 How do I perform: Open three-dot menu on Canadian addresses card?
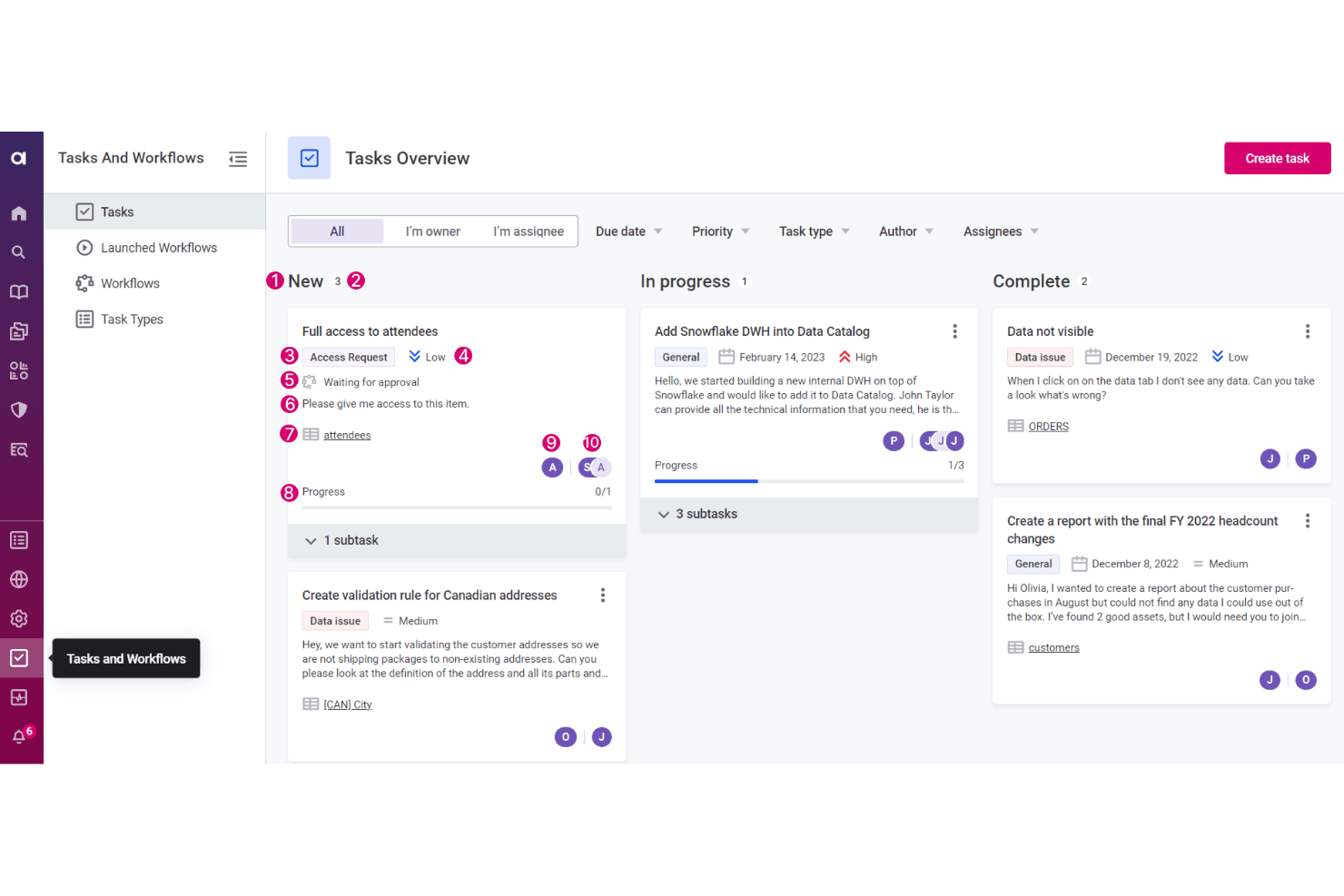point(602,596)
